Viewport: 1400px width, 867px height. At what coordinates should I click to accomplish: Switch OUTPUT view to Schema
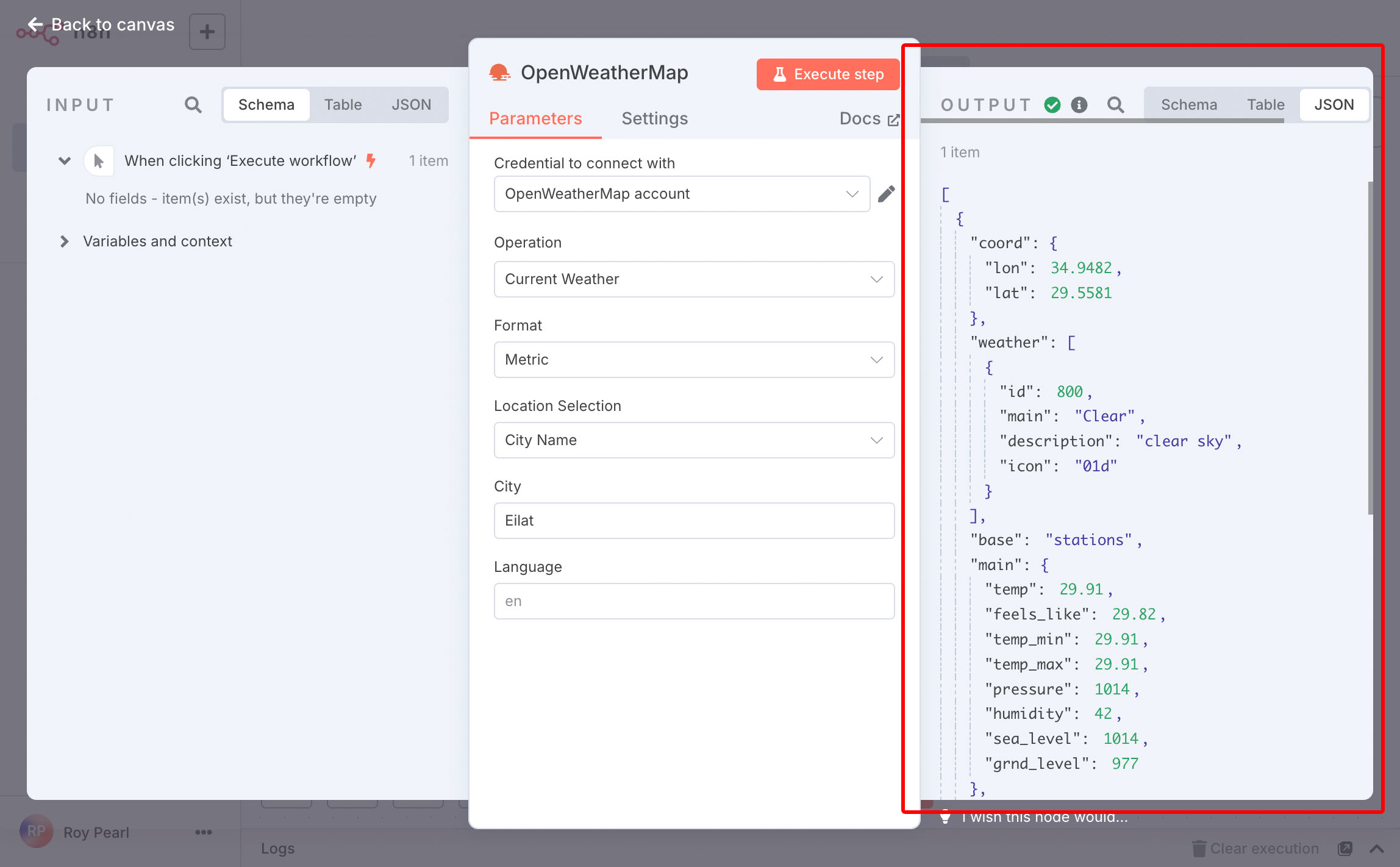point(1188,105)
